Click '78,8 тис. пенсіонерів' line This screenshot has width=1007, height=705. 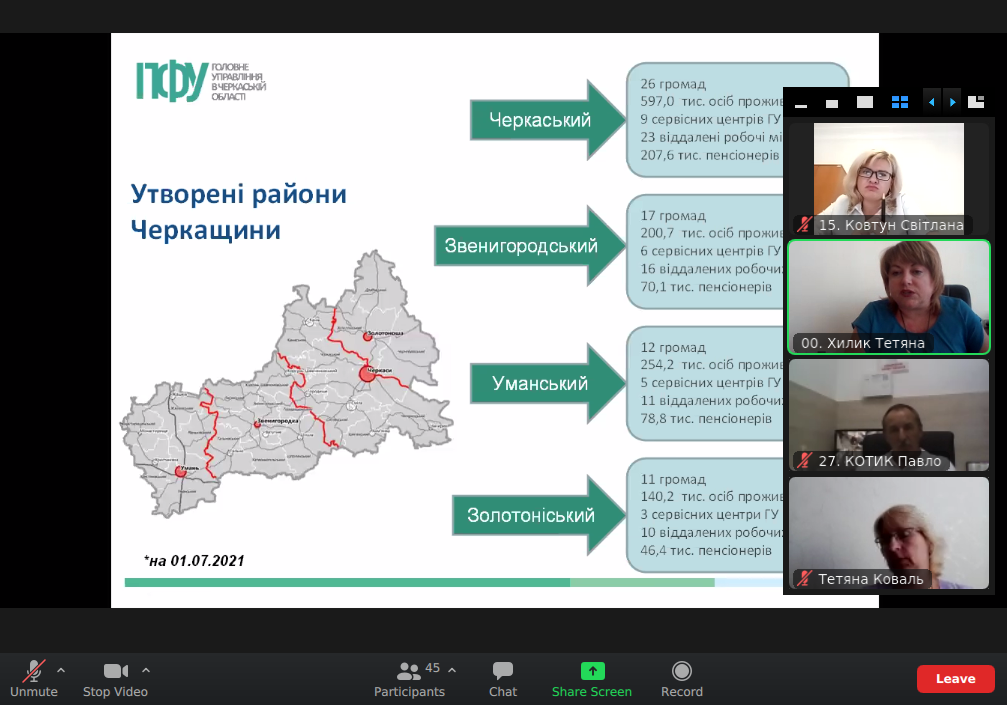coord(706,419)
